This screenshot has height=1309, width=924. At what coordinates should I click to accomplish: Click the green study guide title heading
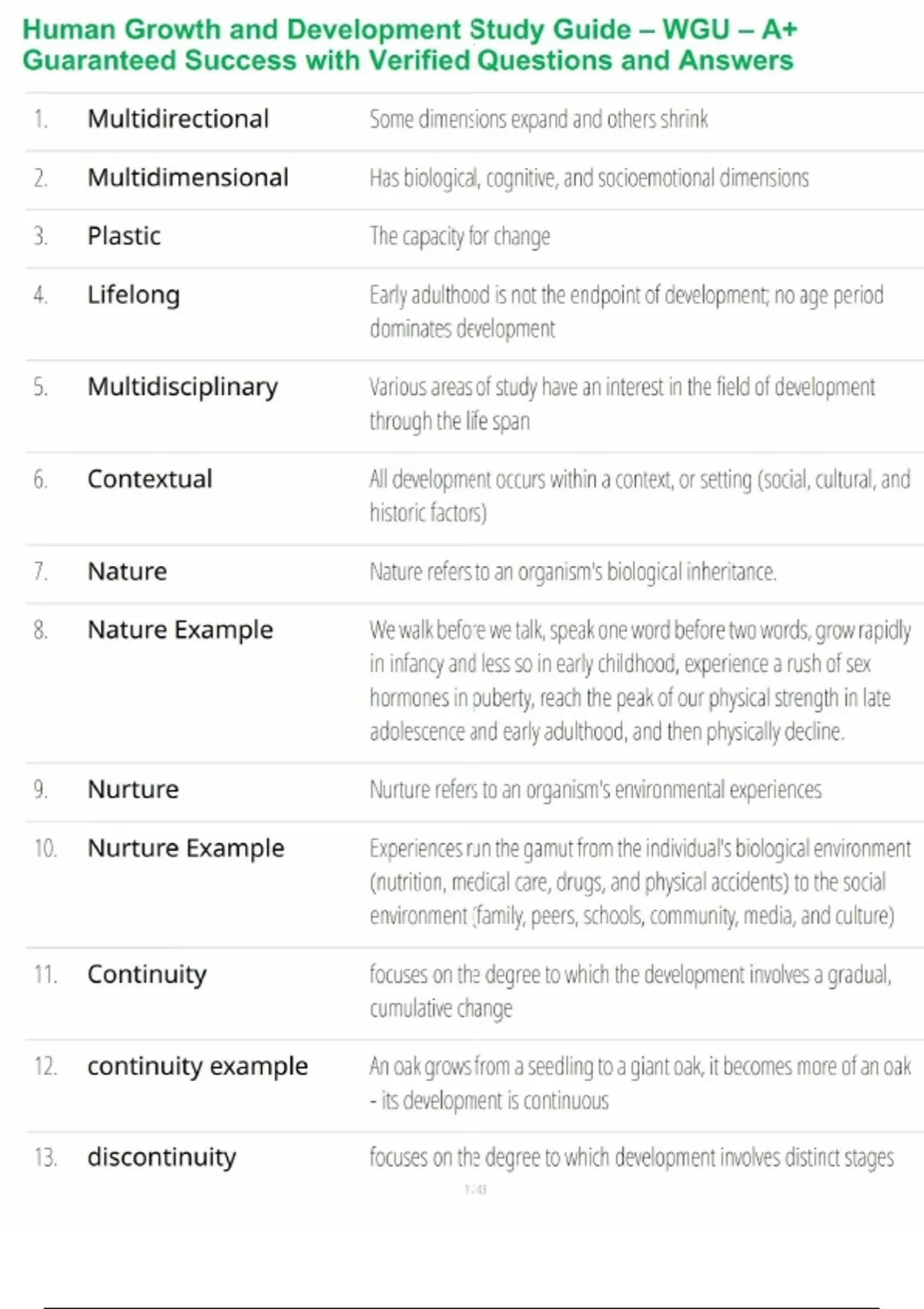(408, 45)
